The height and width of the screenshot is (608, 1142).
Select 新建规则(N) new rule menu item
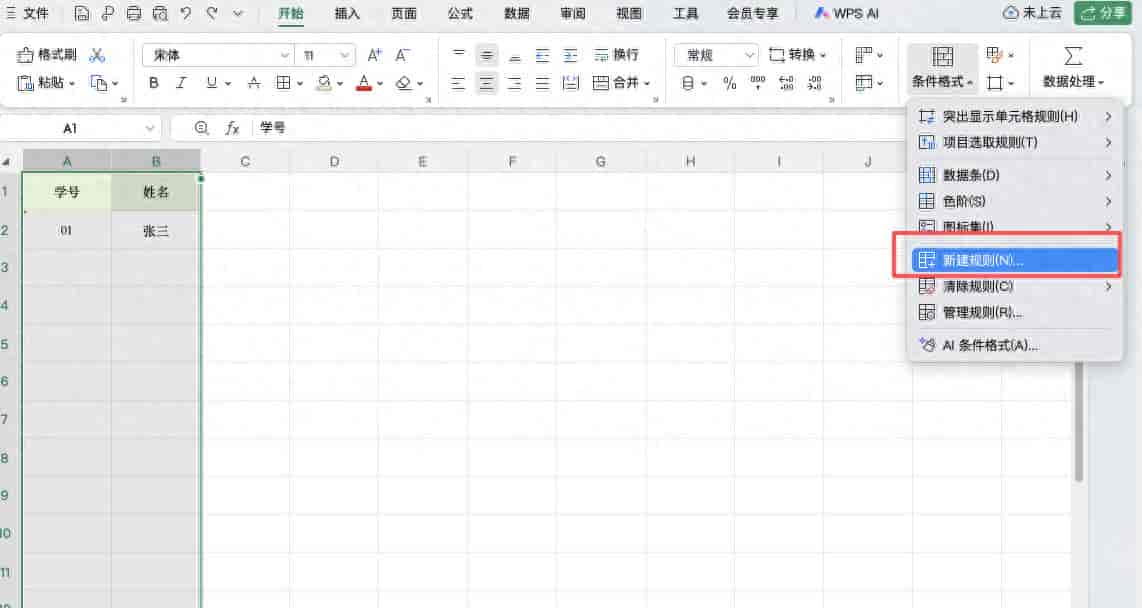point(1015,260)
